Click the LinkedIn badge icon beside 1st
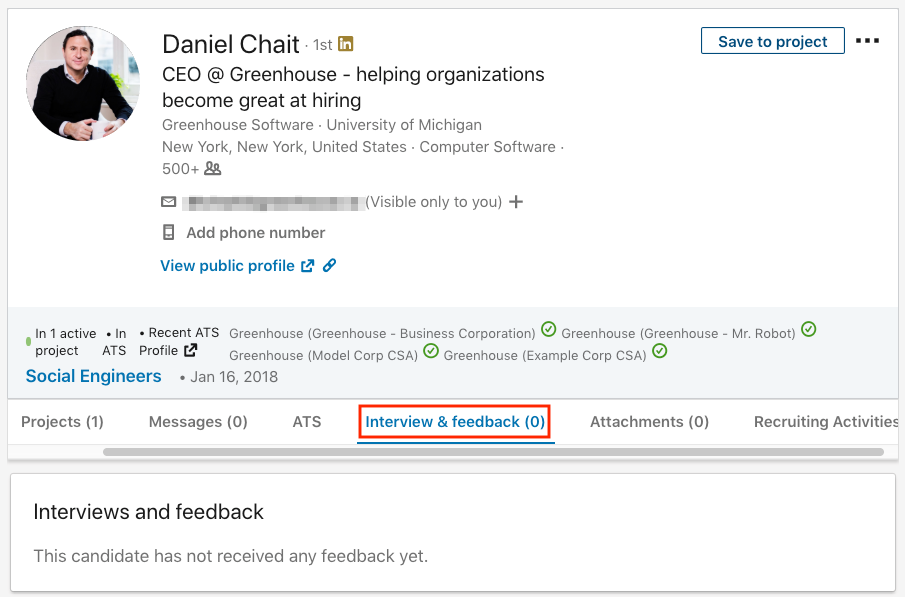The width and height of the screenshot is (905, 597). [345, 44]
